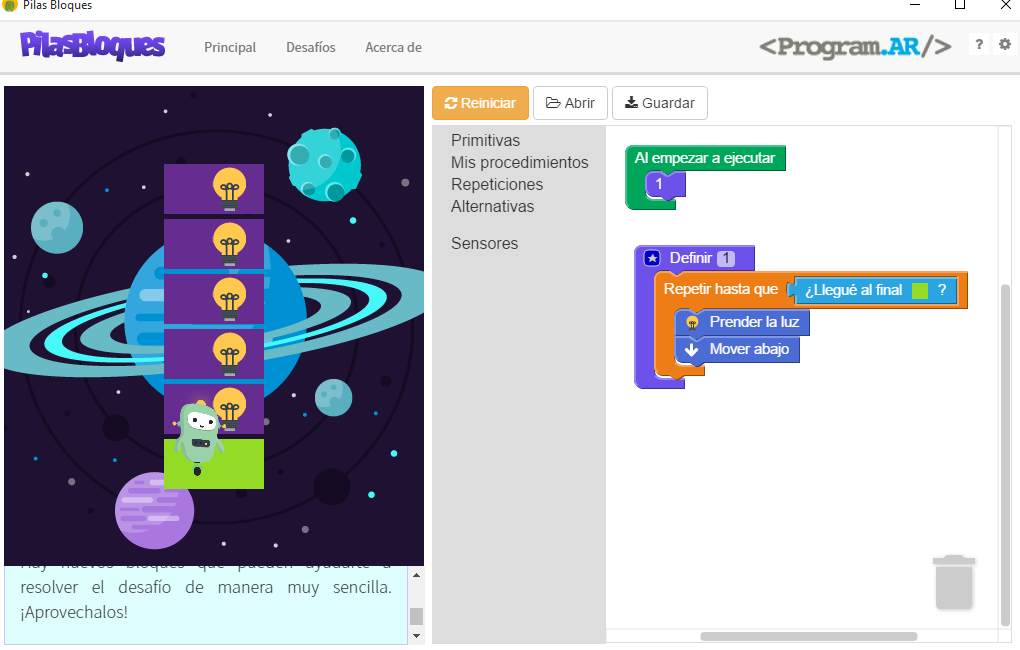Click the workspace horizontal scrollbar
Screen dimensions: 1020x650
(x=809, y=636)
